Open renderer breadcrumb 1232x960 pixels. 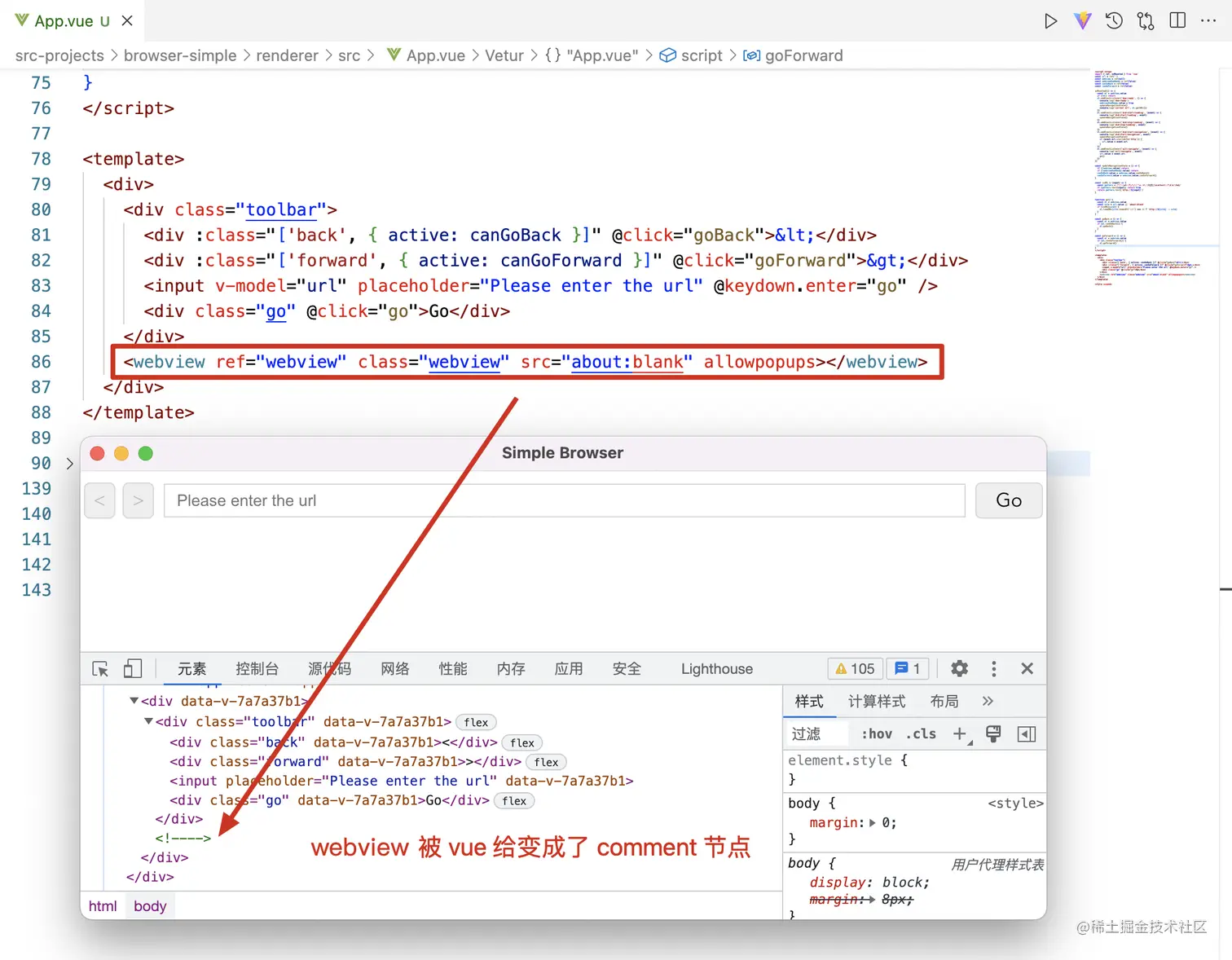[x=287, y=55]
